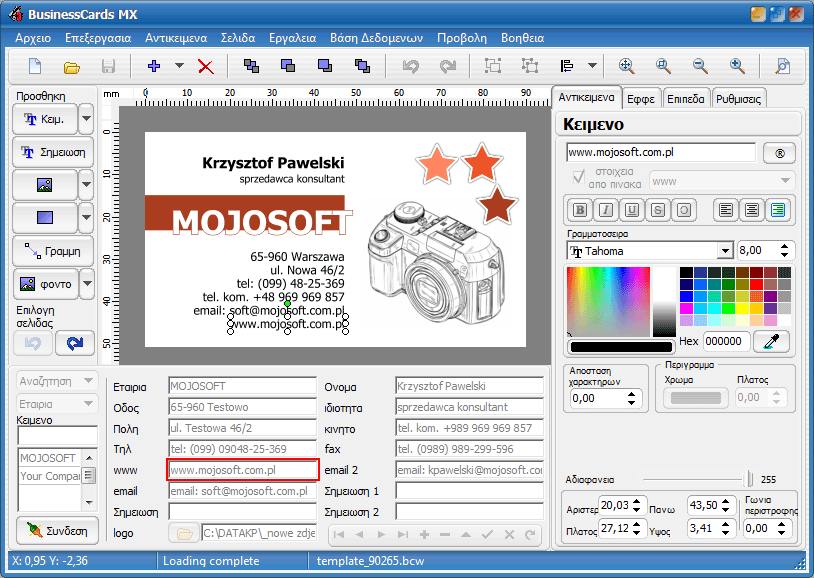Open the Εταιρια dropdown in the search panel
The image size is (814, 578).
coord(88,404)
